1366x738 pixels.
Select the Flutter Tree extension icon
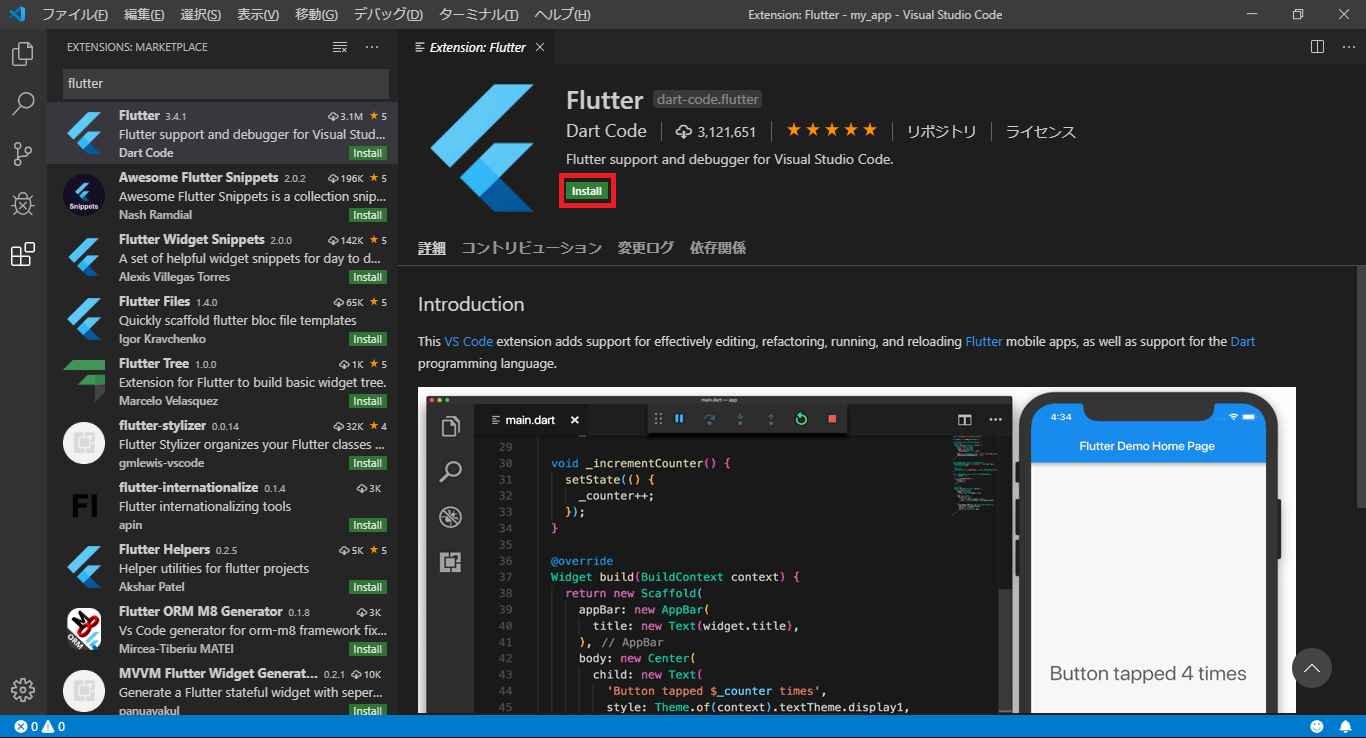coord(84,381)
